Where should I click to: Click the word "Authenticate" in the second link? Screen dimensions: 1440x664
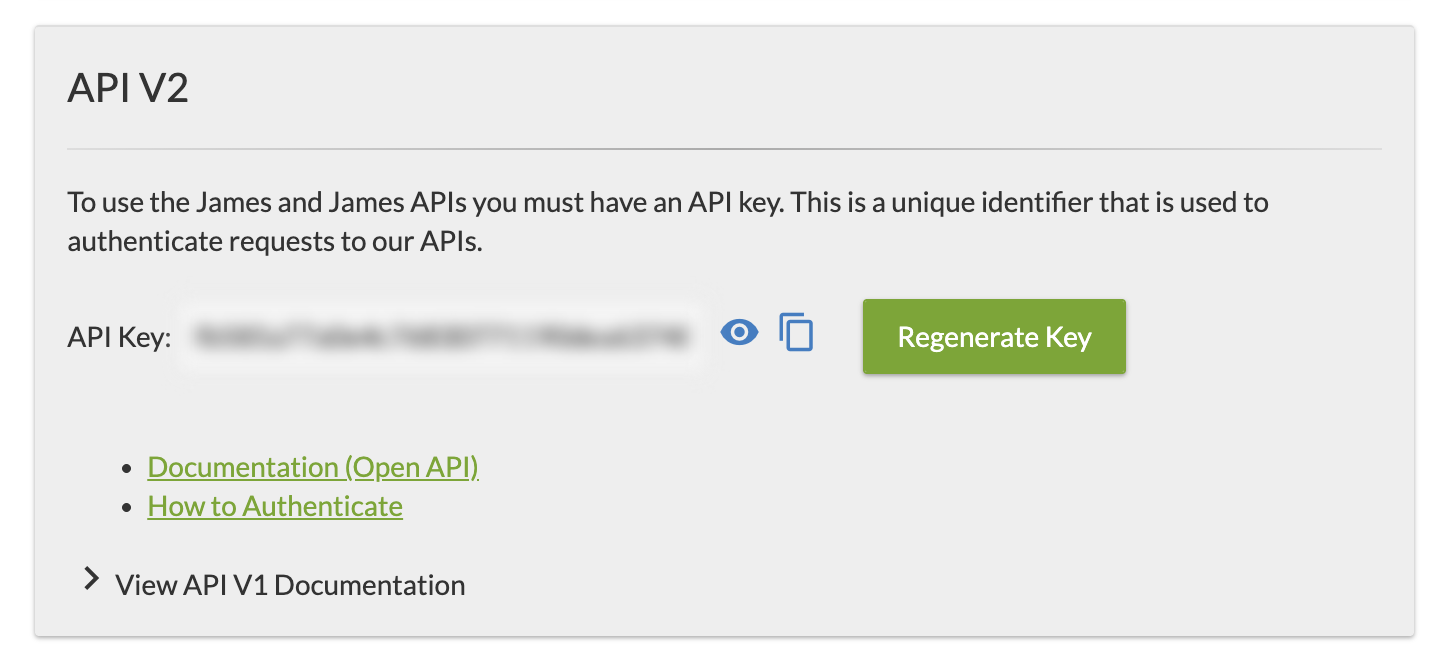[323, 506]
